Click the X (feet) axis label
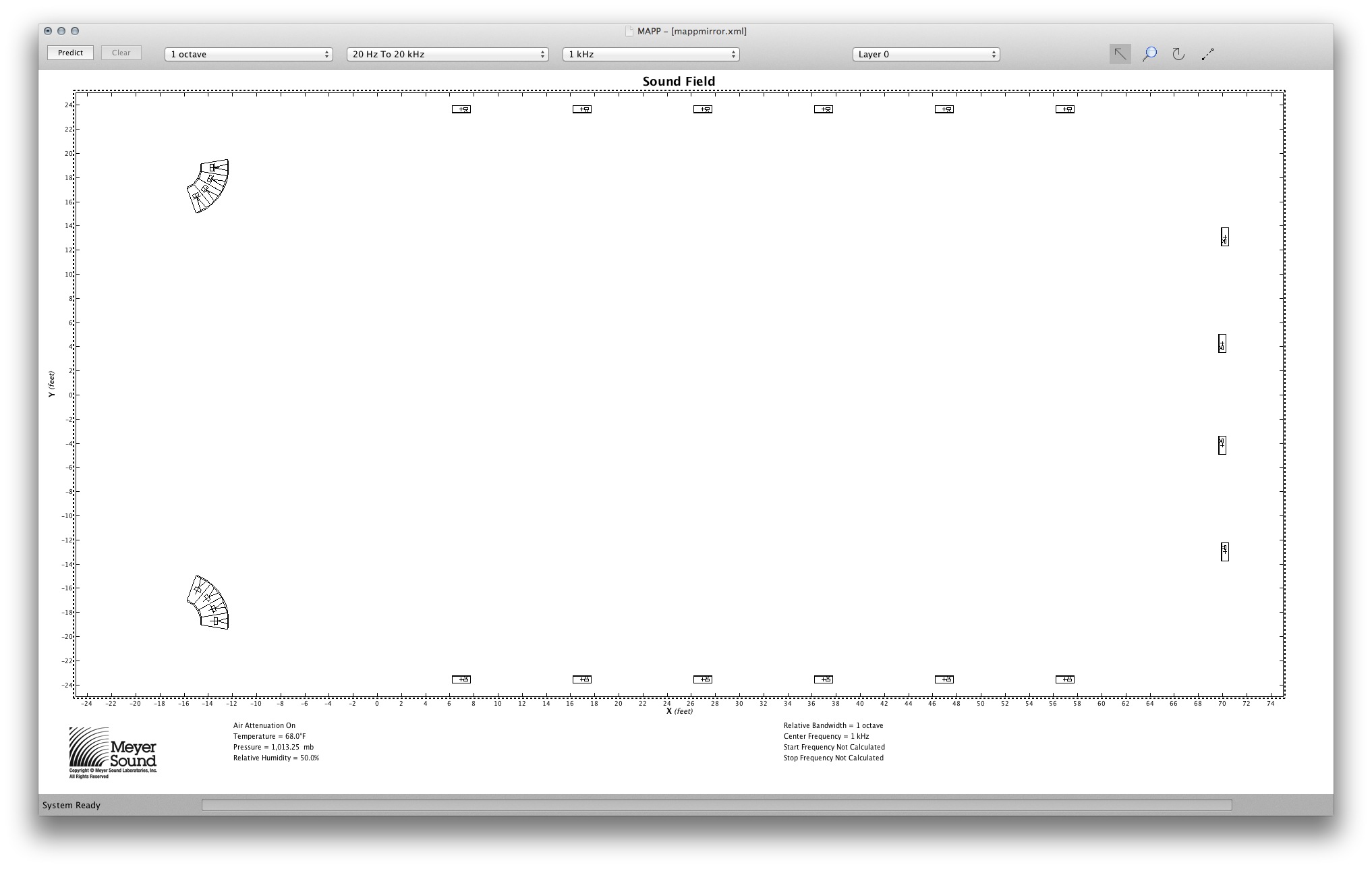 (679, 711)
